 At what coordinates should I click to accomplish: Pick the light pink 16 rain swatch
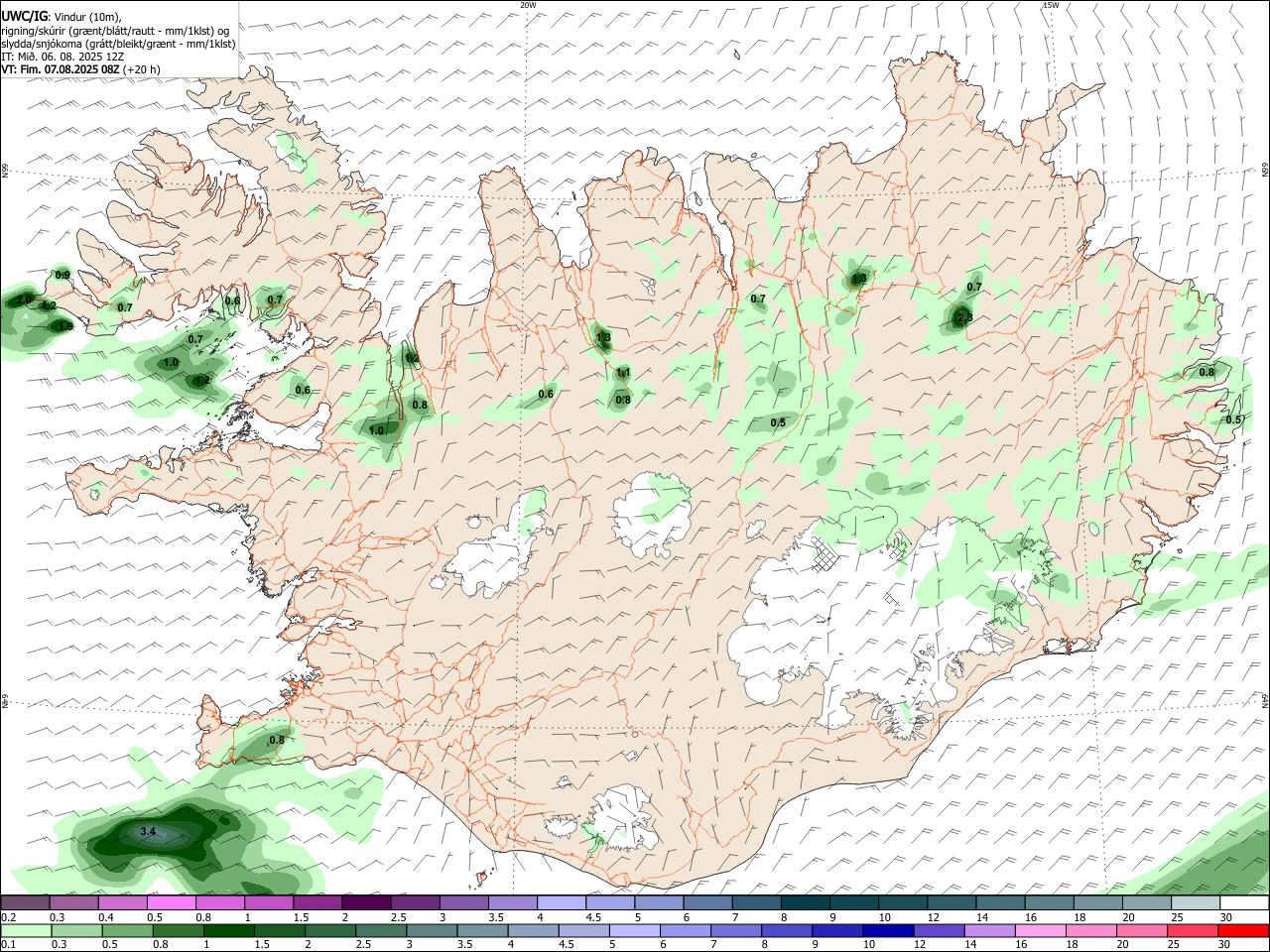pyautogui.click(x=1041, y=930)
